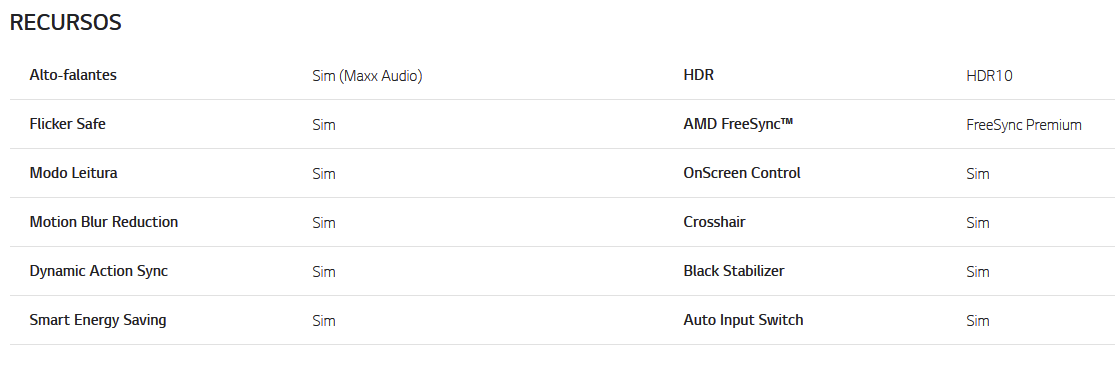
Task: Select the Alto-falantes spec label
Action: 73,75
